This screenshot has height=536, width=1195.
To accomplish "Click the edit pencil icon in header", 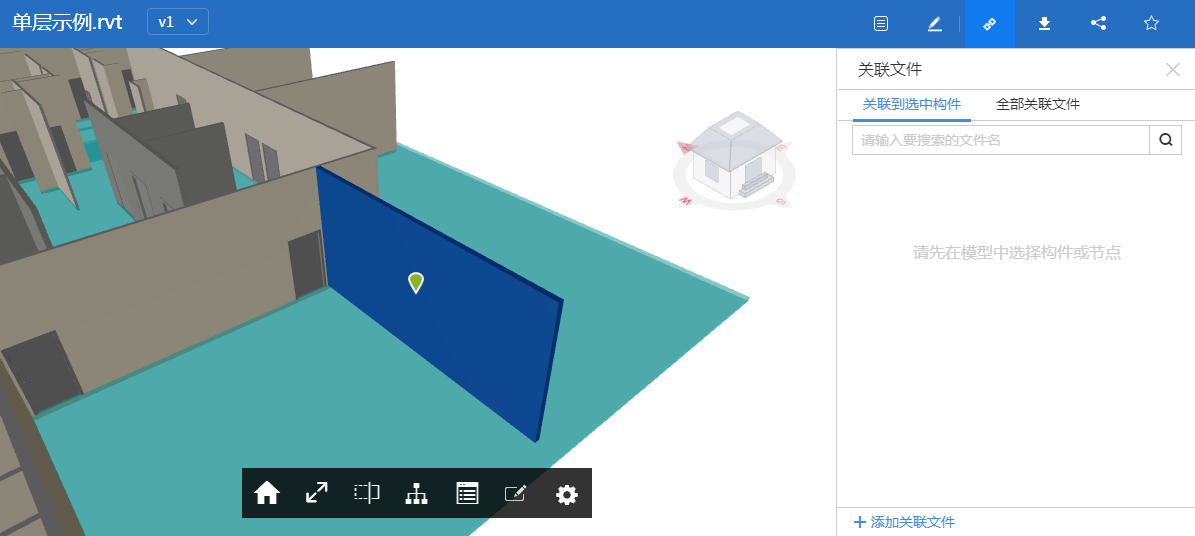I will (x=935, y=24).
